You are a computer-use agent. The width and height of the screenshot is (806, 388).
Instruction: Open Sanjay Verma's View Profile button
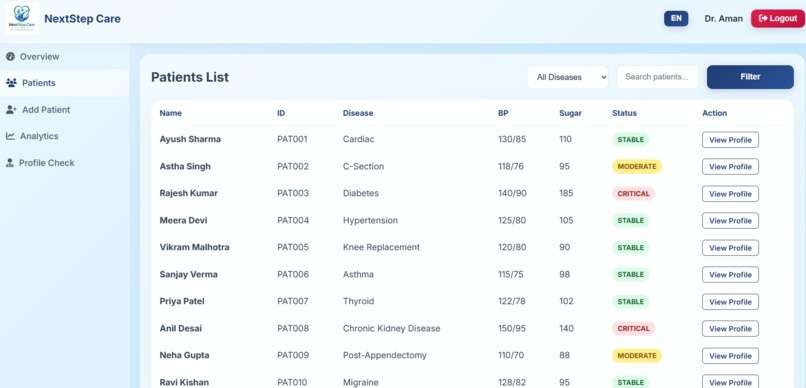(x=730, y=274)
